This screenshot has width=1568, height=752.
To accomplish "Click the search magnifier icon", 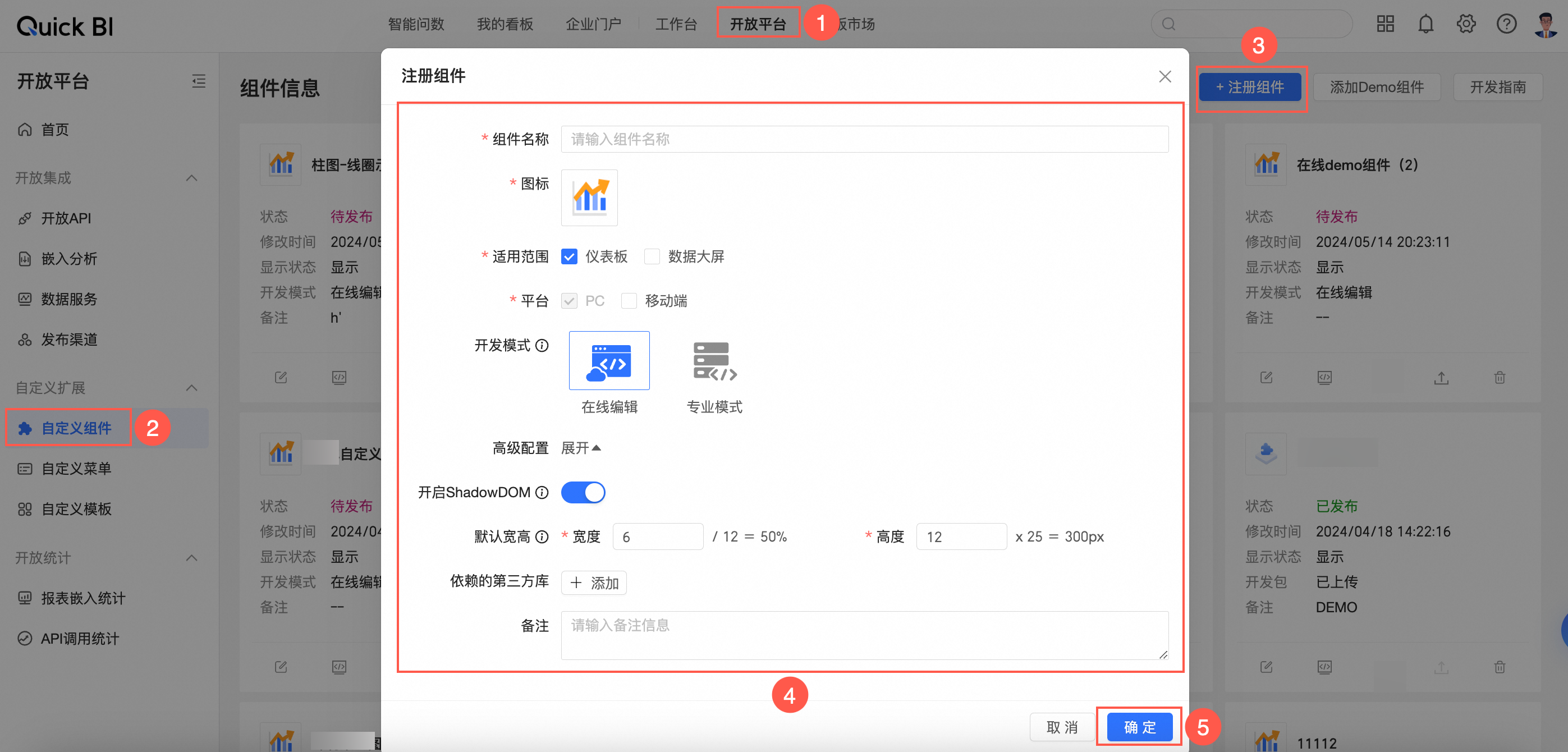I will tap(1168, 24).
